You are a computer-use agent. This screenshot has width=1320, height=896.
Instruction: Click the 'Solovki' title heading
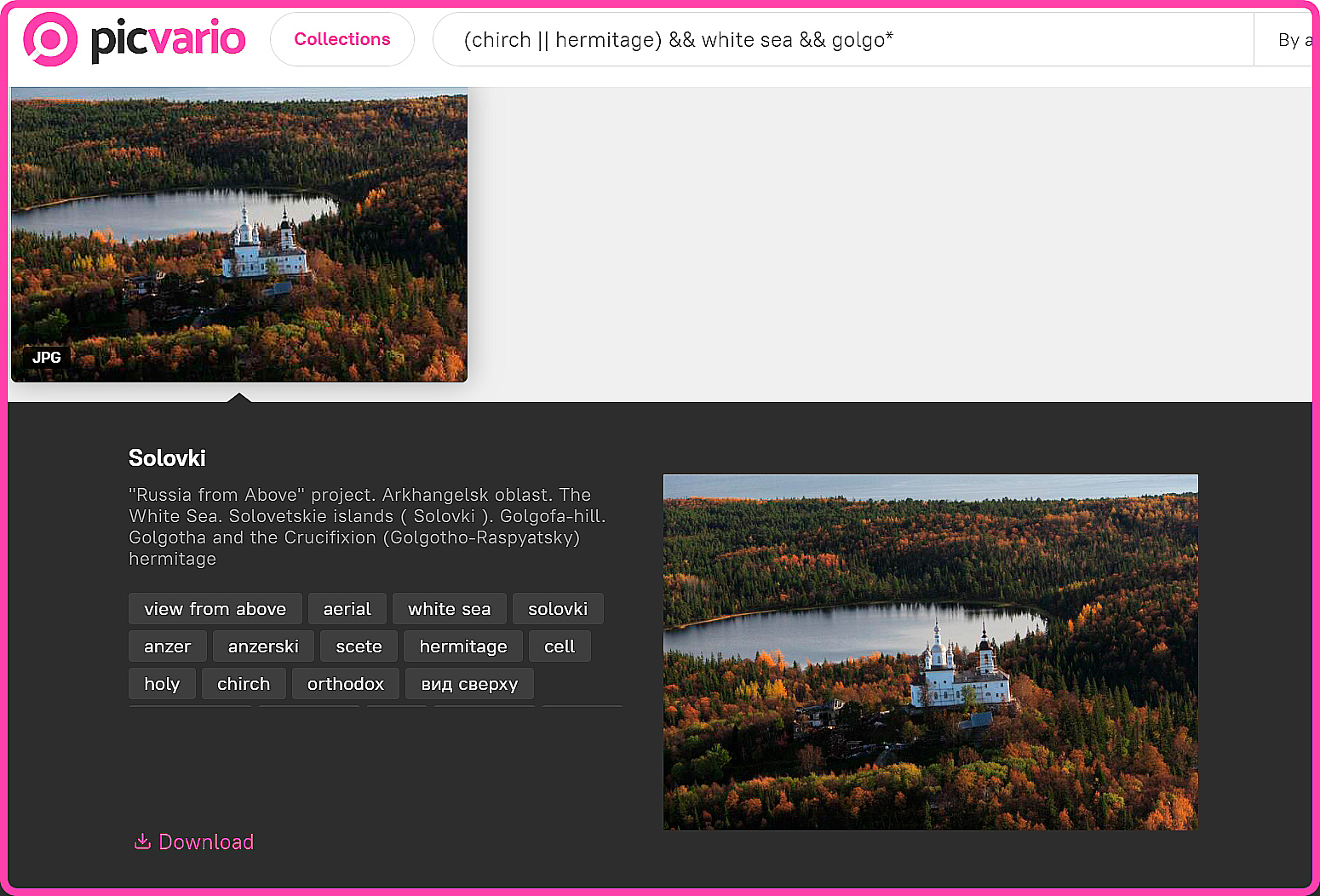tap(167, 458)
